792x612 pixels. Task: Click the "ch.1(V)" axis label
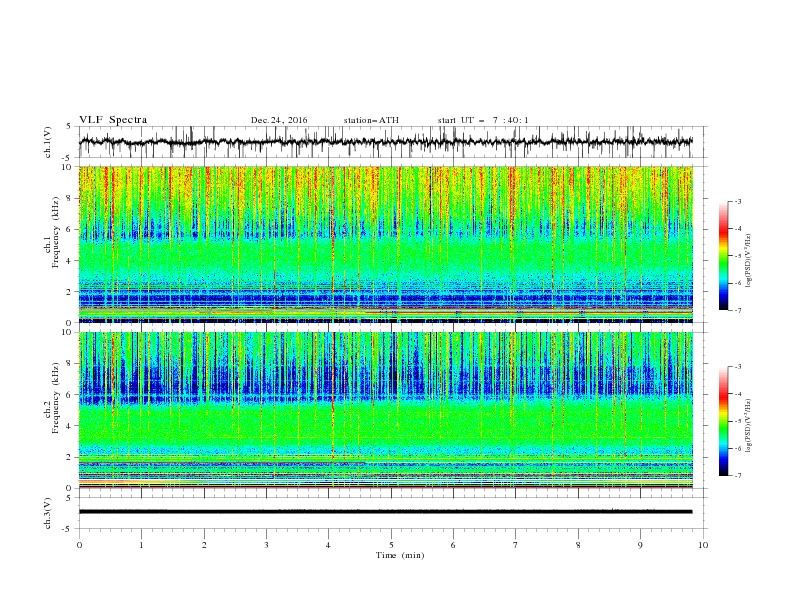pyautogui.click(x=48, y=142)
